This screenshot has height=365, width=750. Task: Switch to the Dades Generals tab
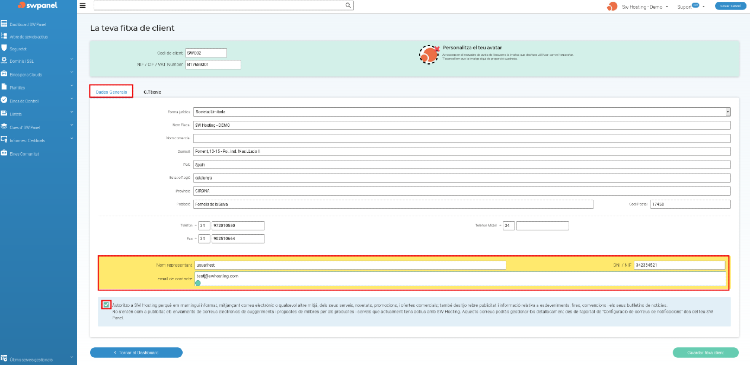point(111,91)
